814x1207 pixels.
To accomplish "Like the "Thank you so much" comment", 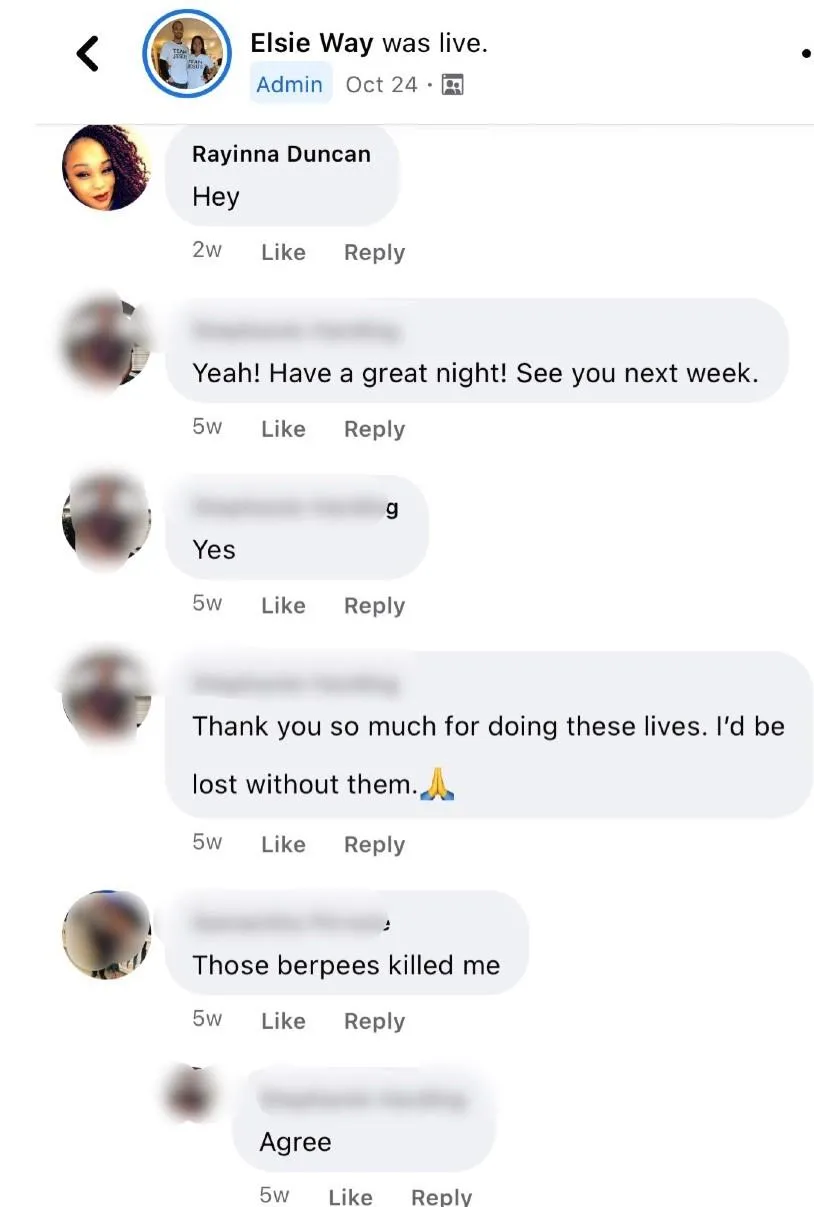I will click(283, 845).
